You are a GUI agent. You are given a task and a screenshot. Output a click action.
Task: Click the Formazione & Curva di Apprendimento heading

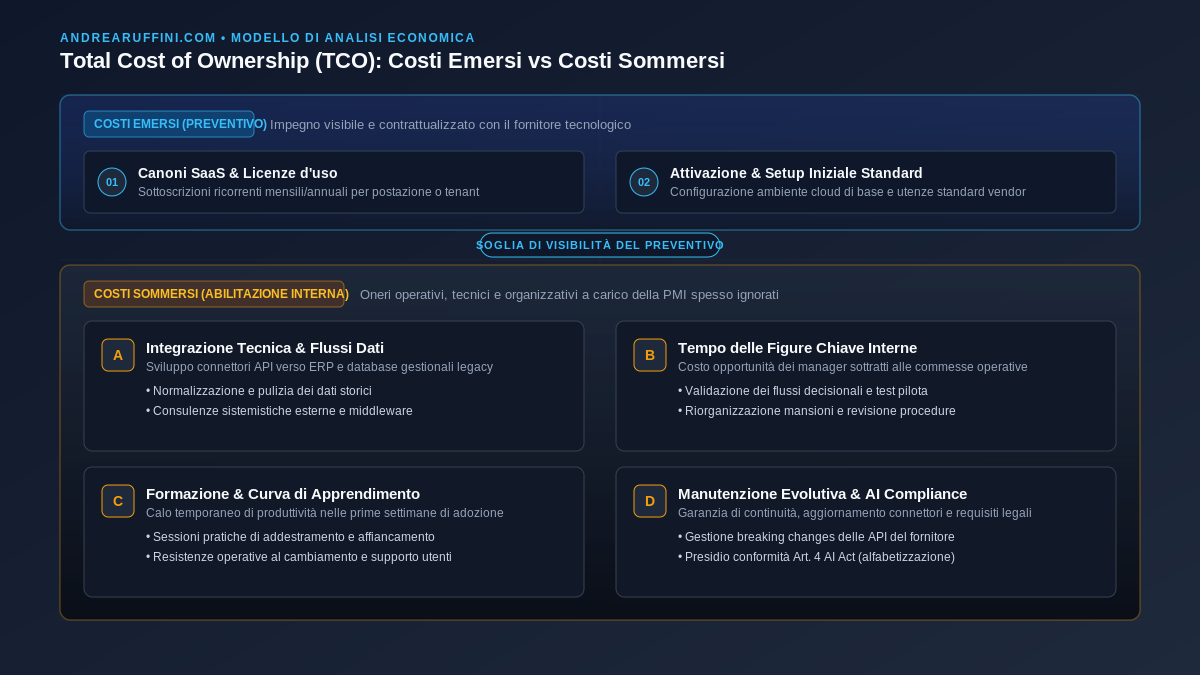(283, 494)
